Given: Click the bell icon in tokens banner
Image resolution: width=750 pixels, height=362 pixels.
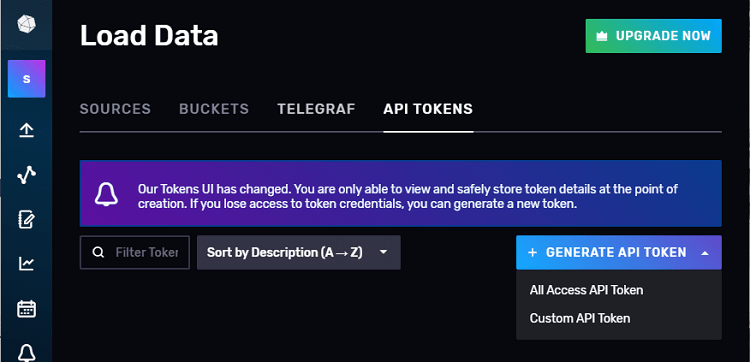Looking at the screenshot, I should coord(106,194).
